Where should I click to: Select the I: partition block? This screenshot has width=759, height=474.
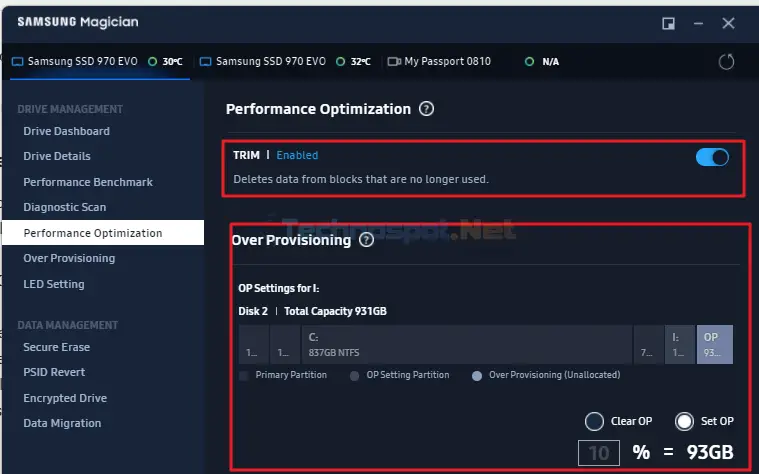tap(680, 344)
